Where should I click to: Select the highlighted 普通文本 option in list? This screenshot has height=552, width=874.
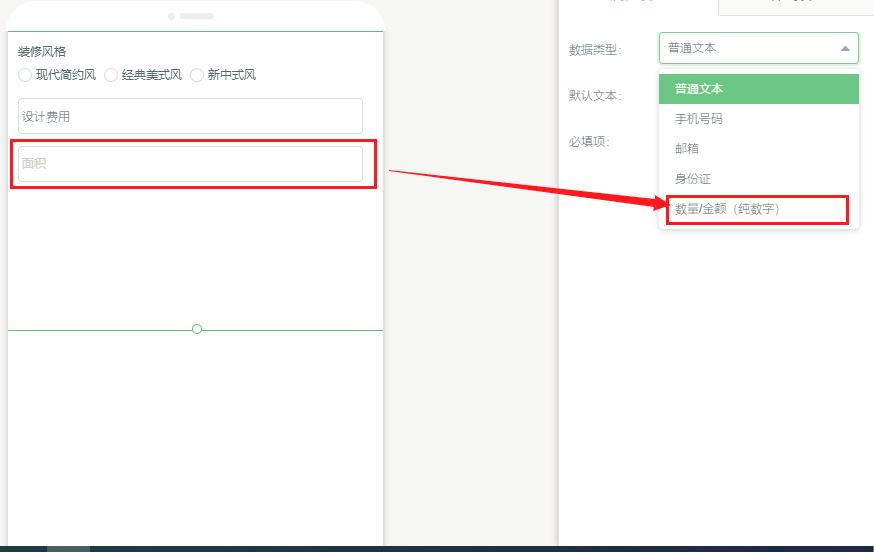point(758,89)
